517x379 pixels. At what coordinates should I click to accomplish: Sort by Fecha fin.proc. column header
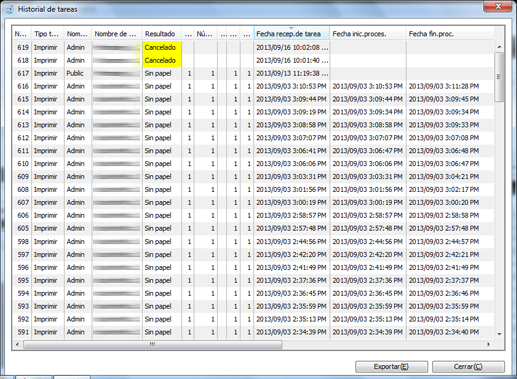click(450, 34)
